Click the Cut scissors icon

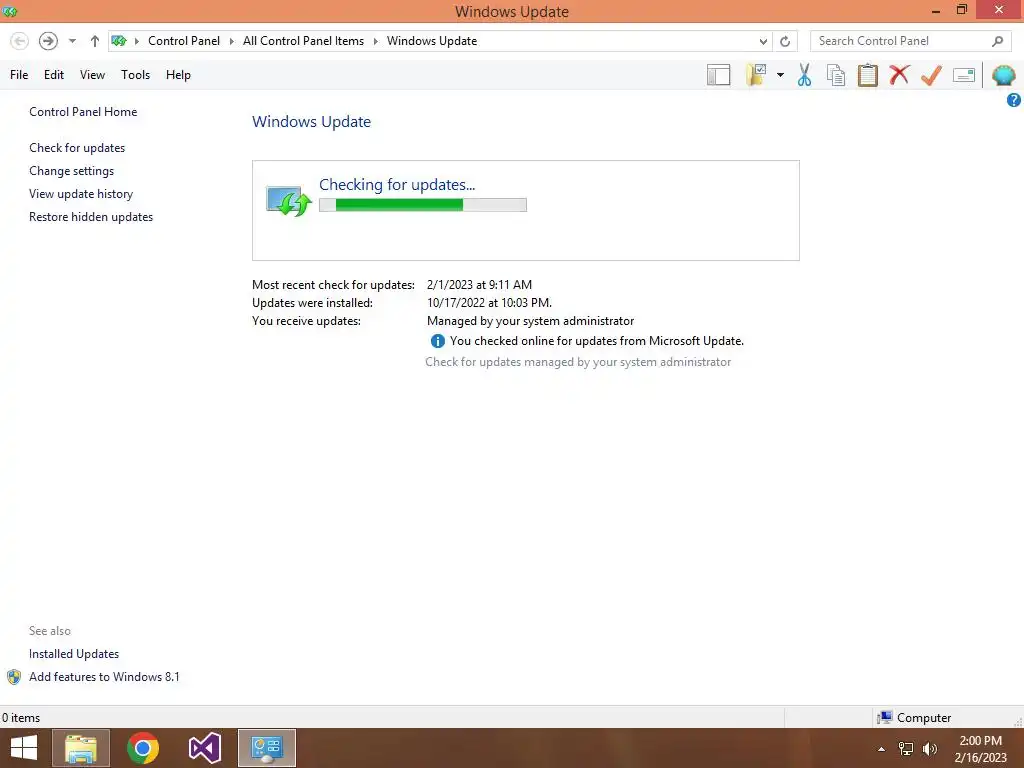click(x=805, y=75)
